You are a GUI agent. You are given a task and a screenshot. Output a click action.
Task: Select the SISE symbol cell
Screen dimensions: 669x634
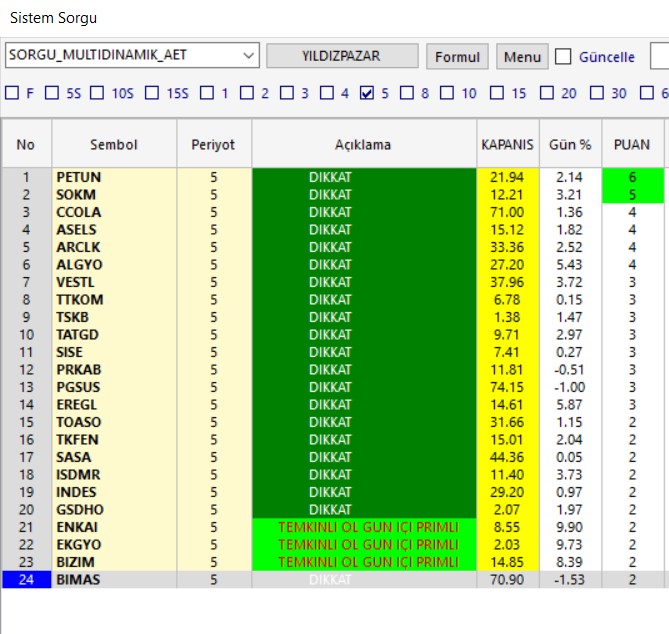(114, 352)
